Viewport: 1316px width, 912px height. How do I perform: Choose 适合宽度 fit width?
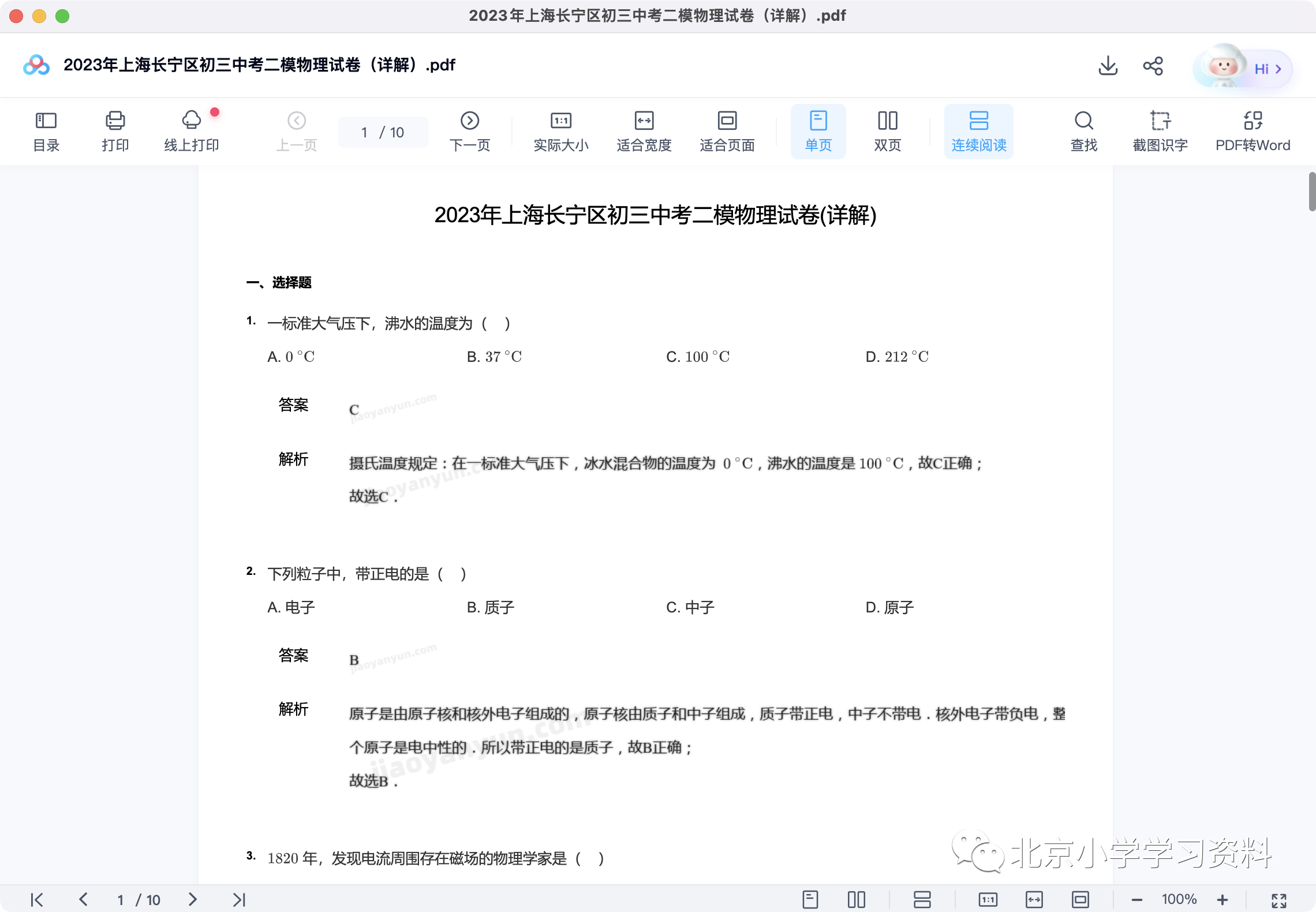coord(644,132)
